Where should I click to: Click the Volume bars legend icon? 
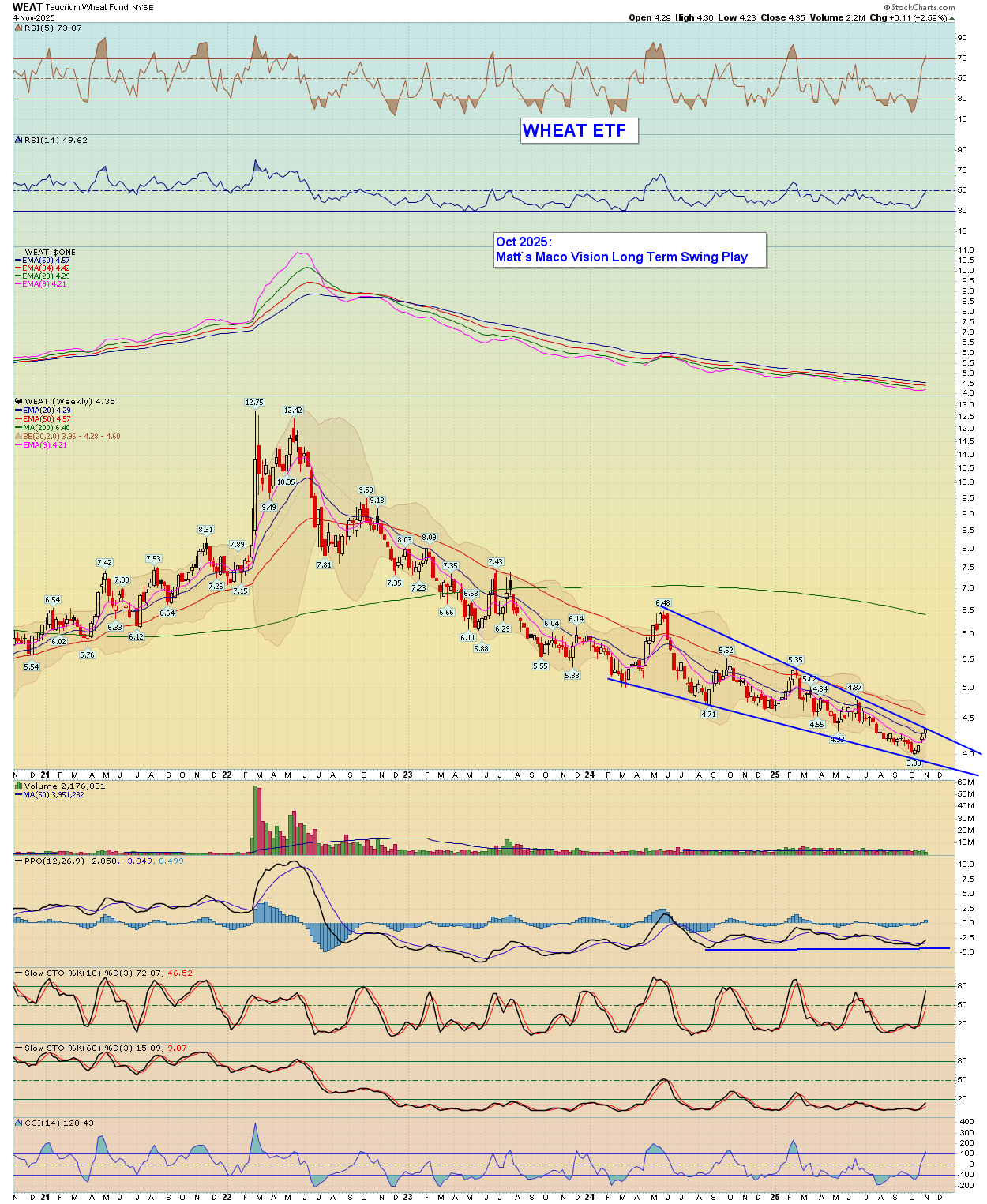pos(19,786)
